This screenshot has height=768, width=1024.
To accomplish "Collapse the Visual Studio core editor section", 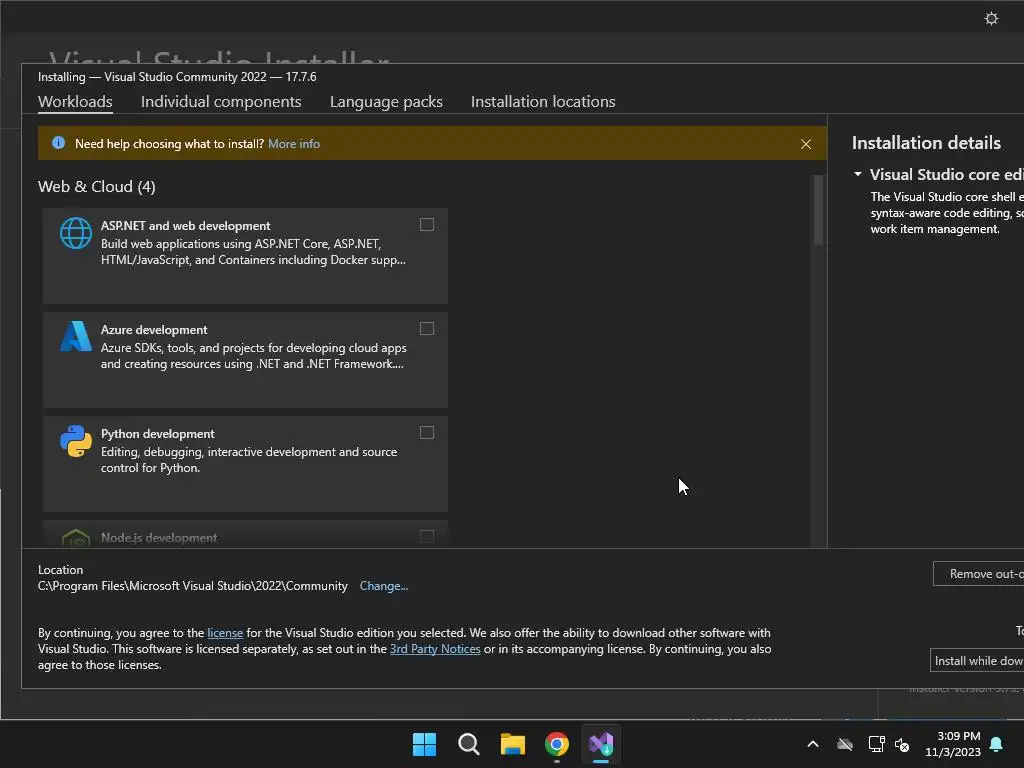I will pos(857,174).
